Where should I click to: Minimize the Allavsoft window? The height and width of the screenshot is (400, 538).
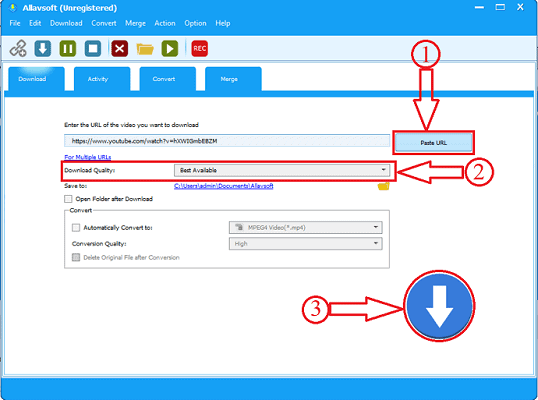coord(479,7)
